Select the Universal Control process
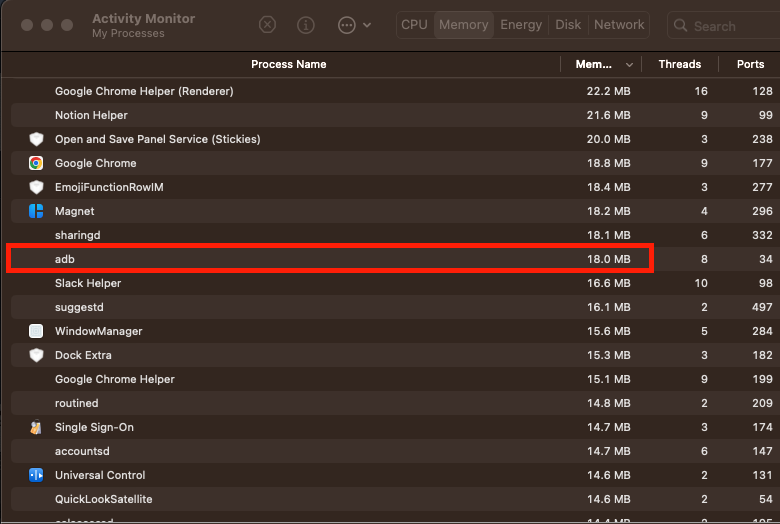This screenshot has width=780, height=524. [395, 475]
